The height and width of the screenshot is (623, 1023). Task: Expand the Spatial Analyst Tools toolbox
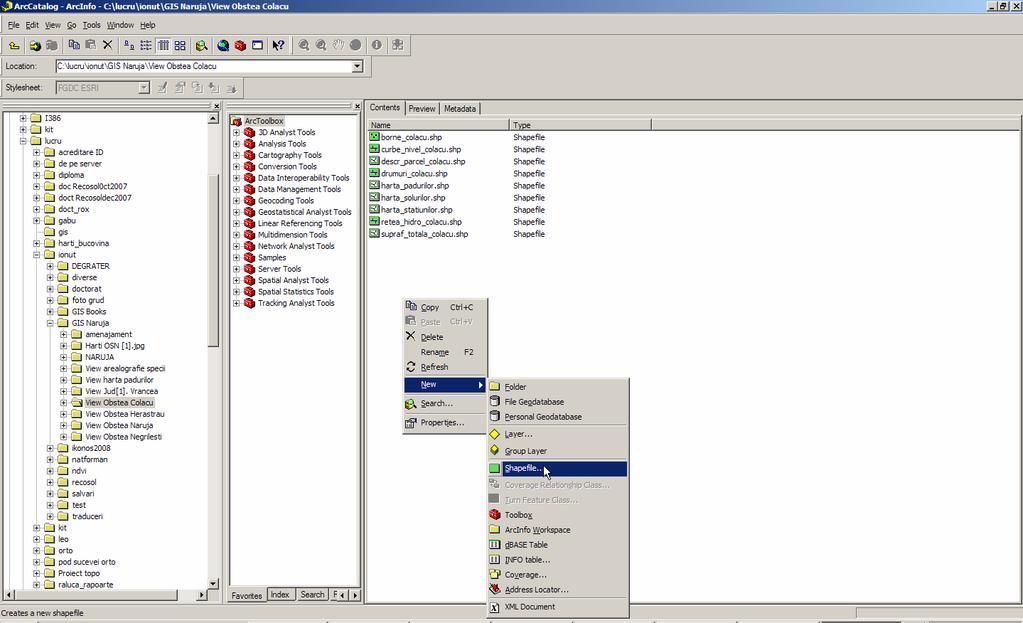[x=236, y=281]
